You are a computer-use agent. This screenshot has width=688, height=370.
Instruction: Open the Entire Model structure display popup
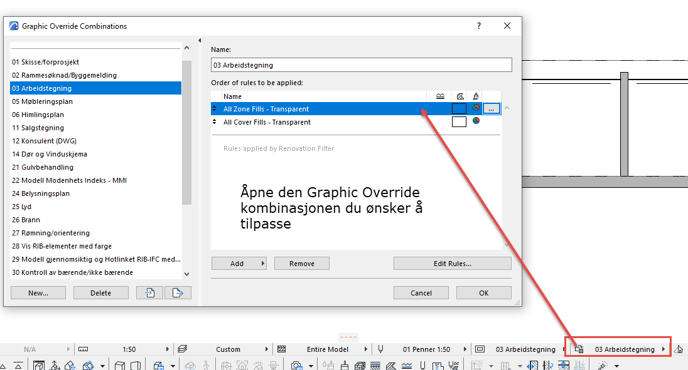[366, 349]
